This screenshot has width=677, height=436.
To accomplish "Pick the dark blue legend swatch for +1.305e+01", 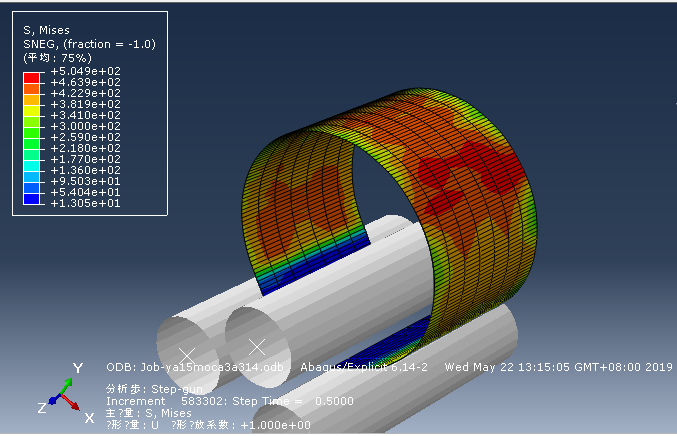I will coord(32,199).
